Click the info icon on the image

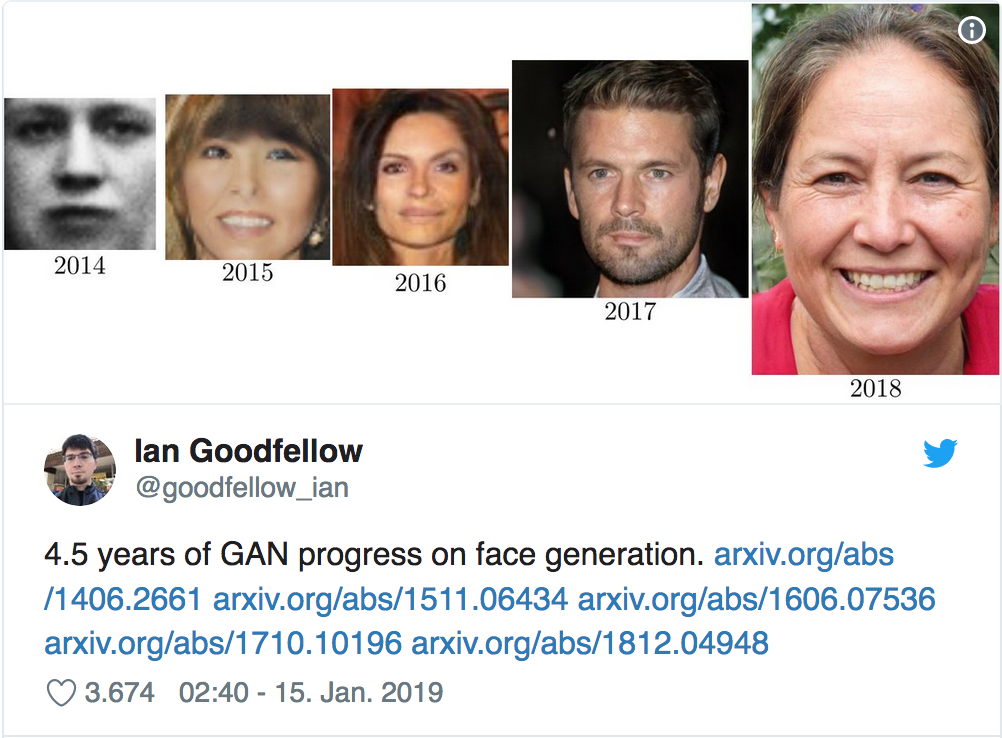[971, 31]
